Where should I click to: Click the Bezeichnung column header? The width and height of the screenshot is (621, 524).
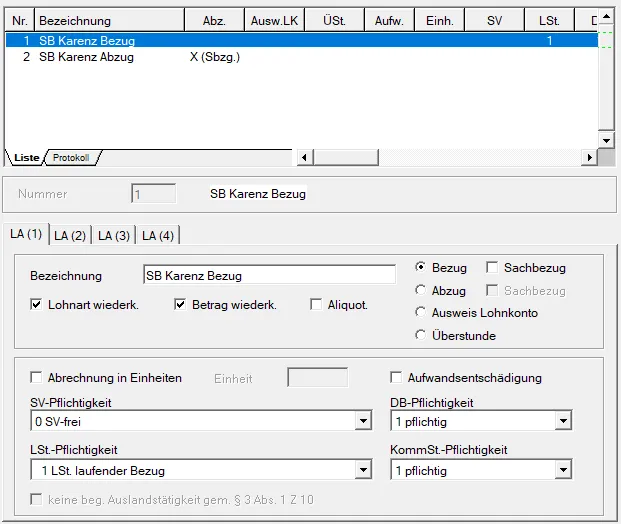click(110, 21)
